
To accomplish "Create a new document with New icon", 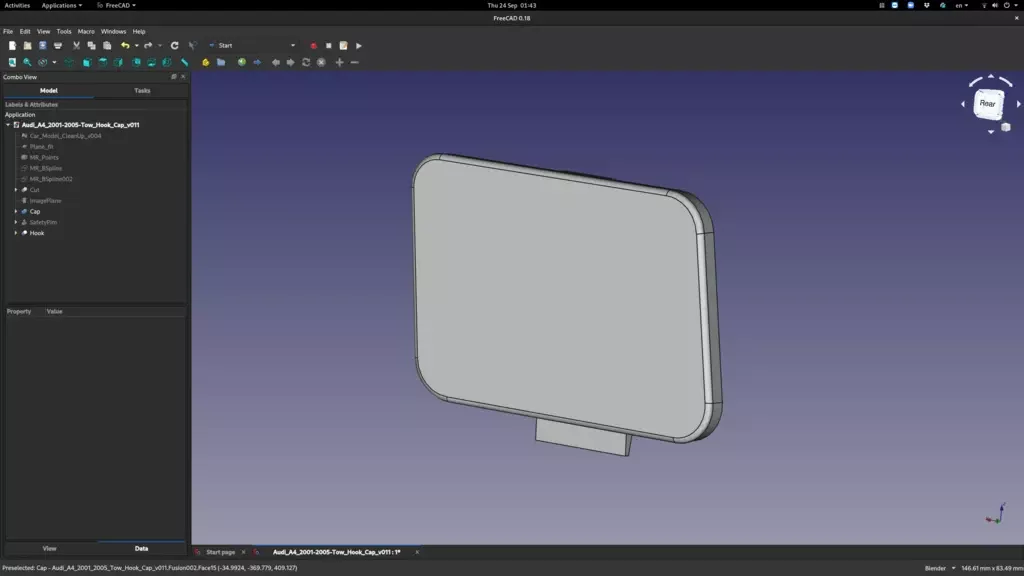I will 12,46.
